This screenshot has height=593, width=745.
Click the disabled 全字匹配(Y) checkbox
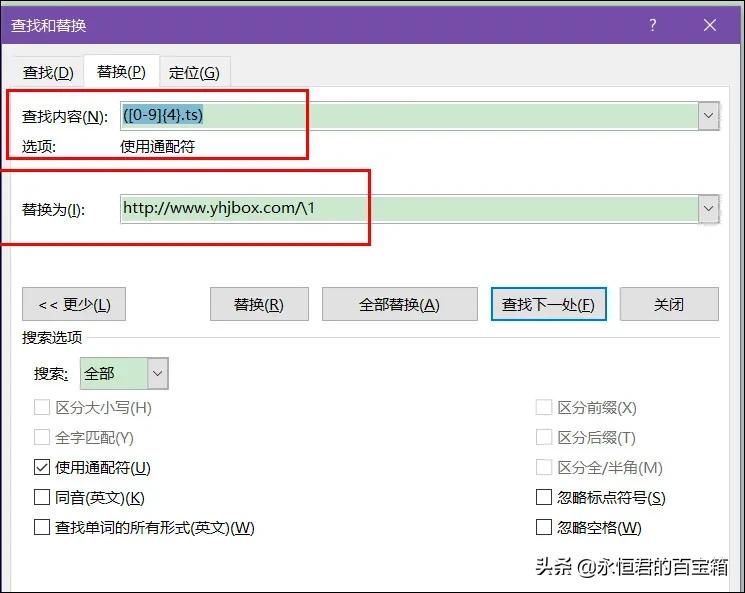click(x=42, y=437)
